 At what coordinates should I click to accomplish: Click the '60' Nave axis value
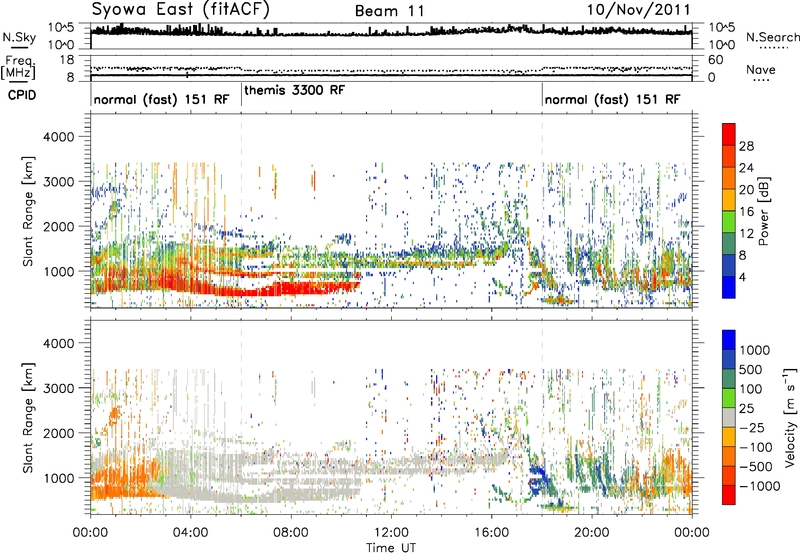pos(715,60)
